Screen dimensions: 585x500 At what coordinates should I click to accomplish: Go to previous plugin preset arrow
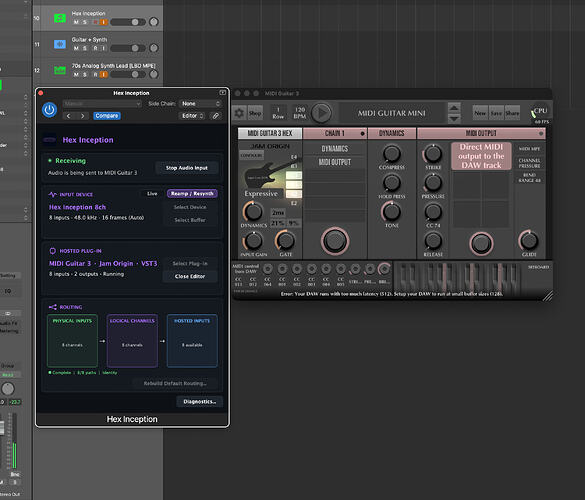coord(69,116)
